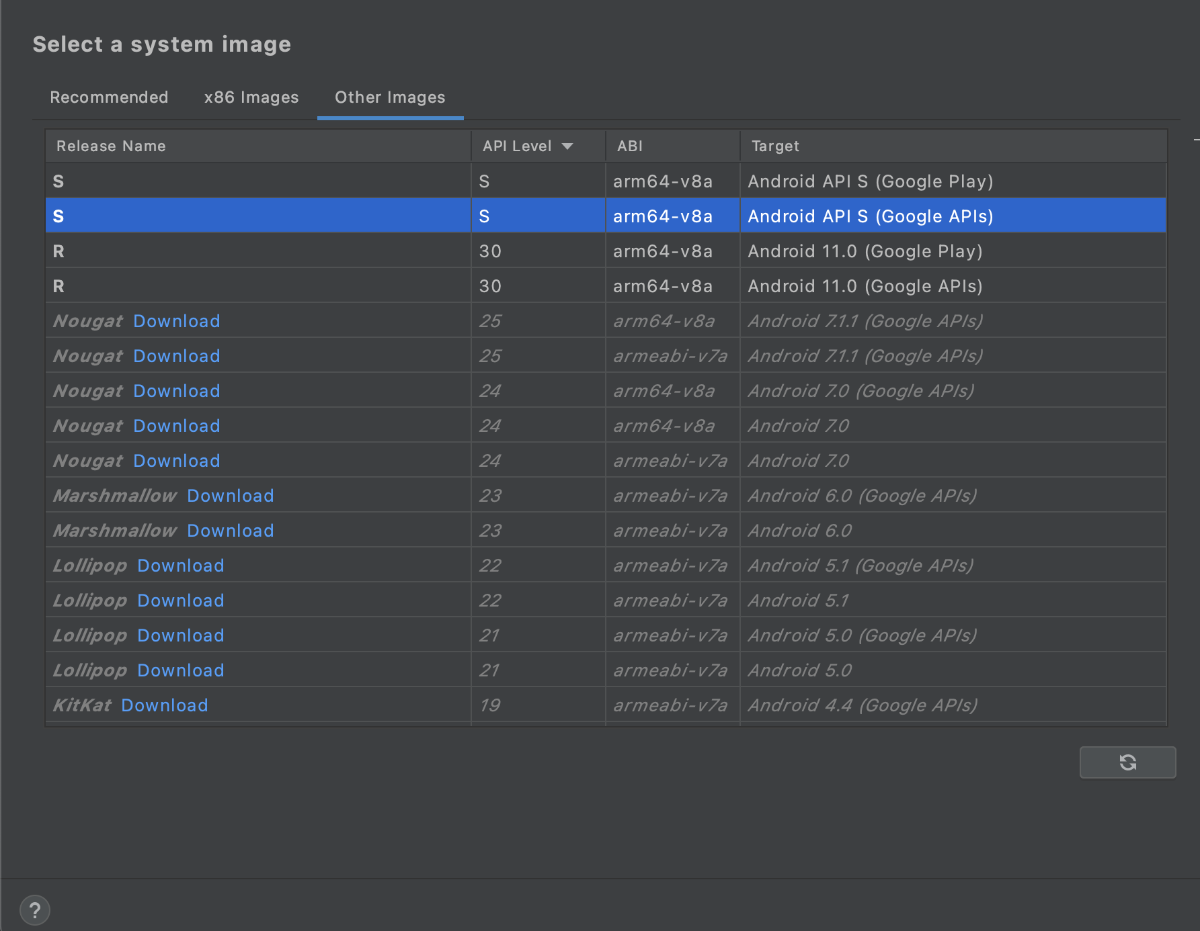Viewport: 1200px width, 931px height.
Task: Open the help question mark icon
Action: pos(35,911)
